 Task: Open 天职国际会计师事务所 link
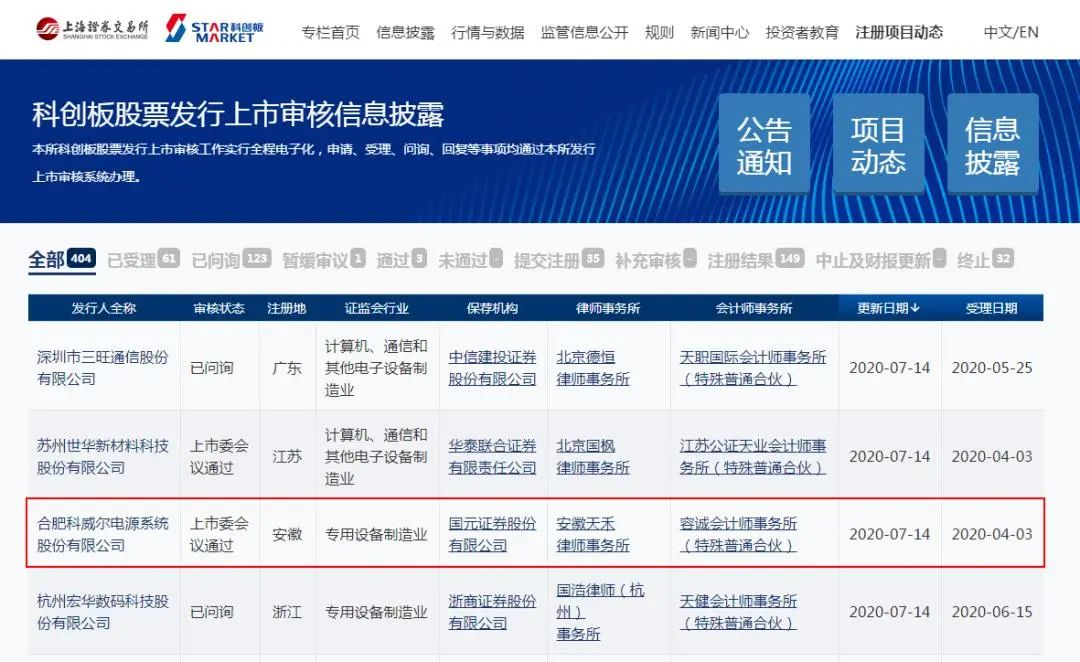click(753, 368)
